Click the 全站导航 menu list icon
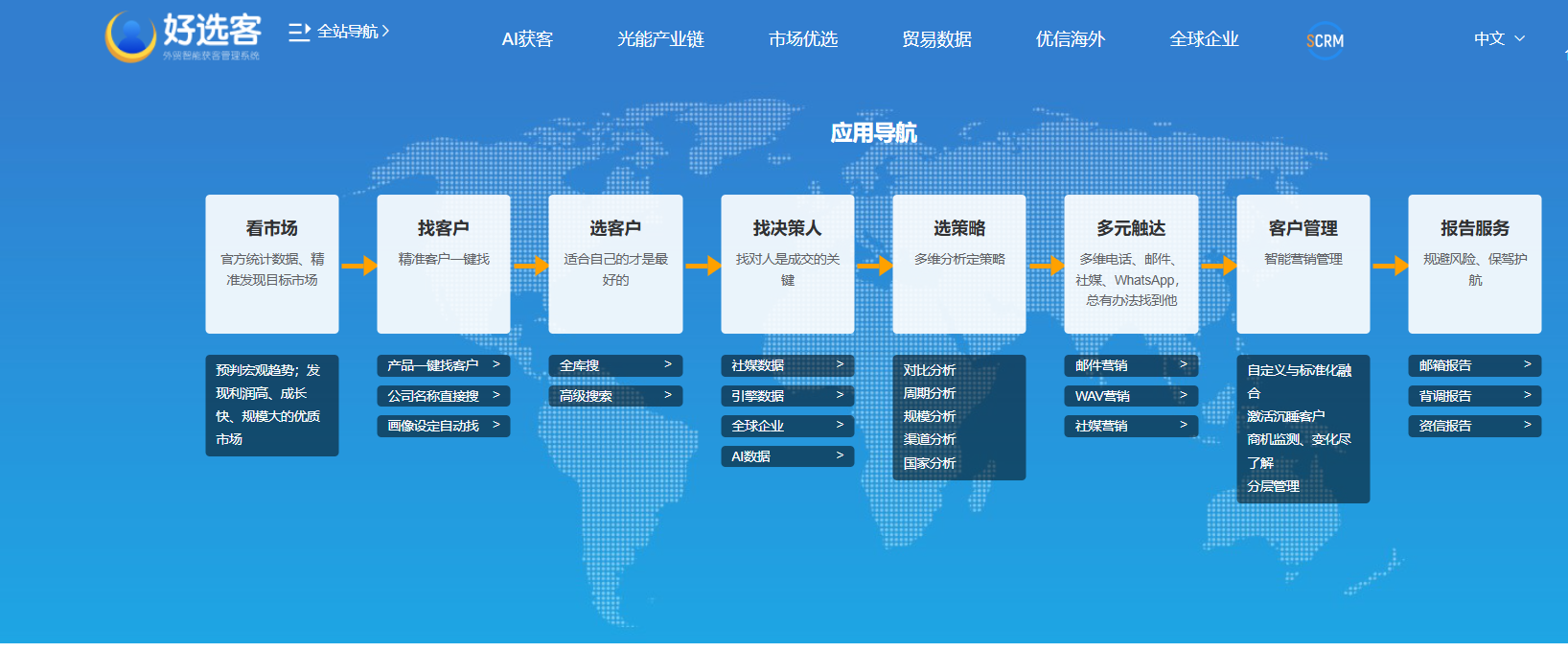 pos(299,32)
